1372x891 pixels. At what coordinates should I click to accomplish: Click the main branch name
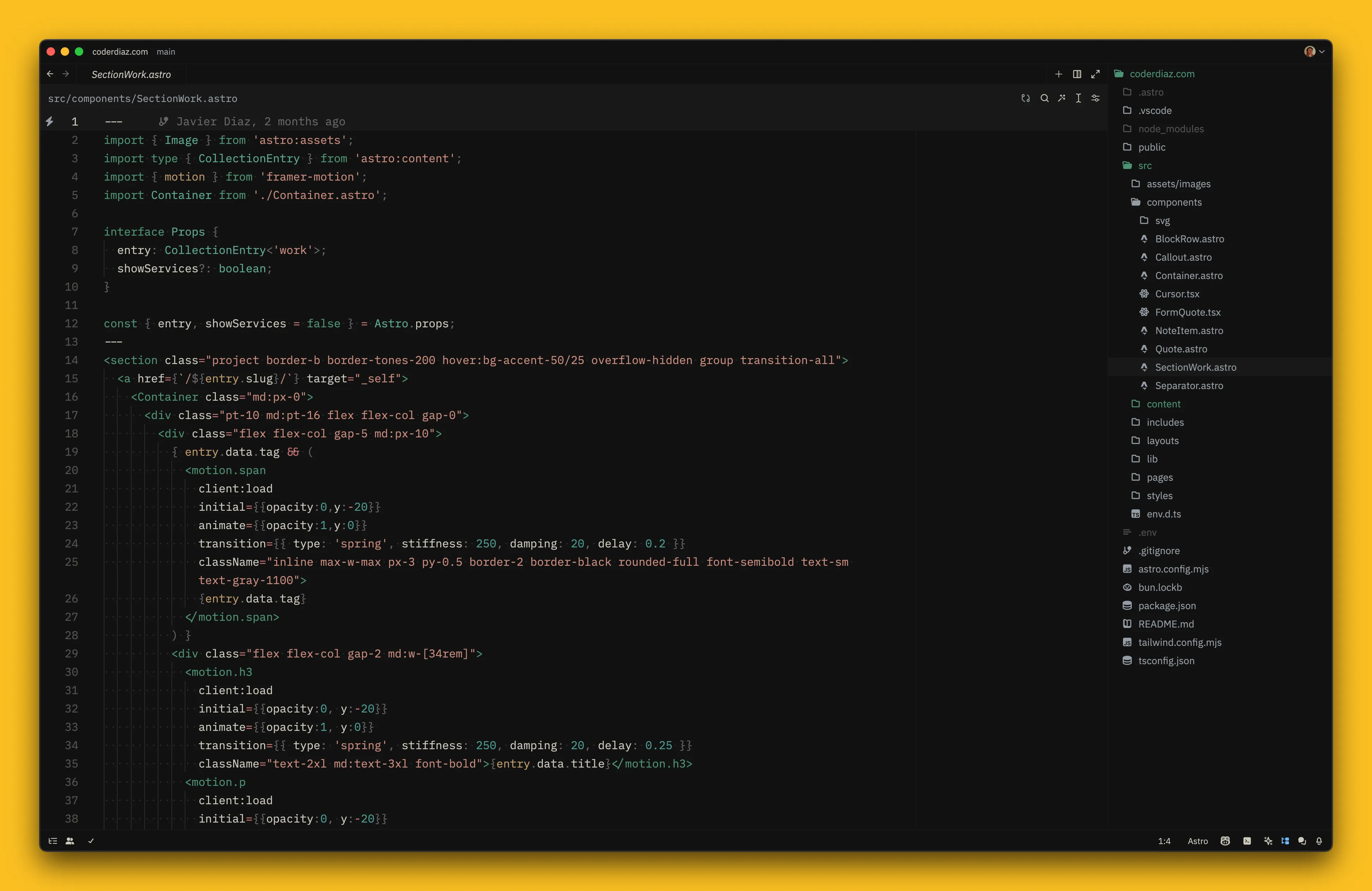[165, 51]
